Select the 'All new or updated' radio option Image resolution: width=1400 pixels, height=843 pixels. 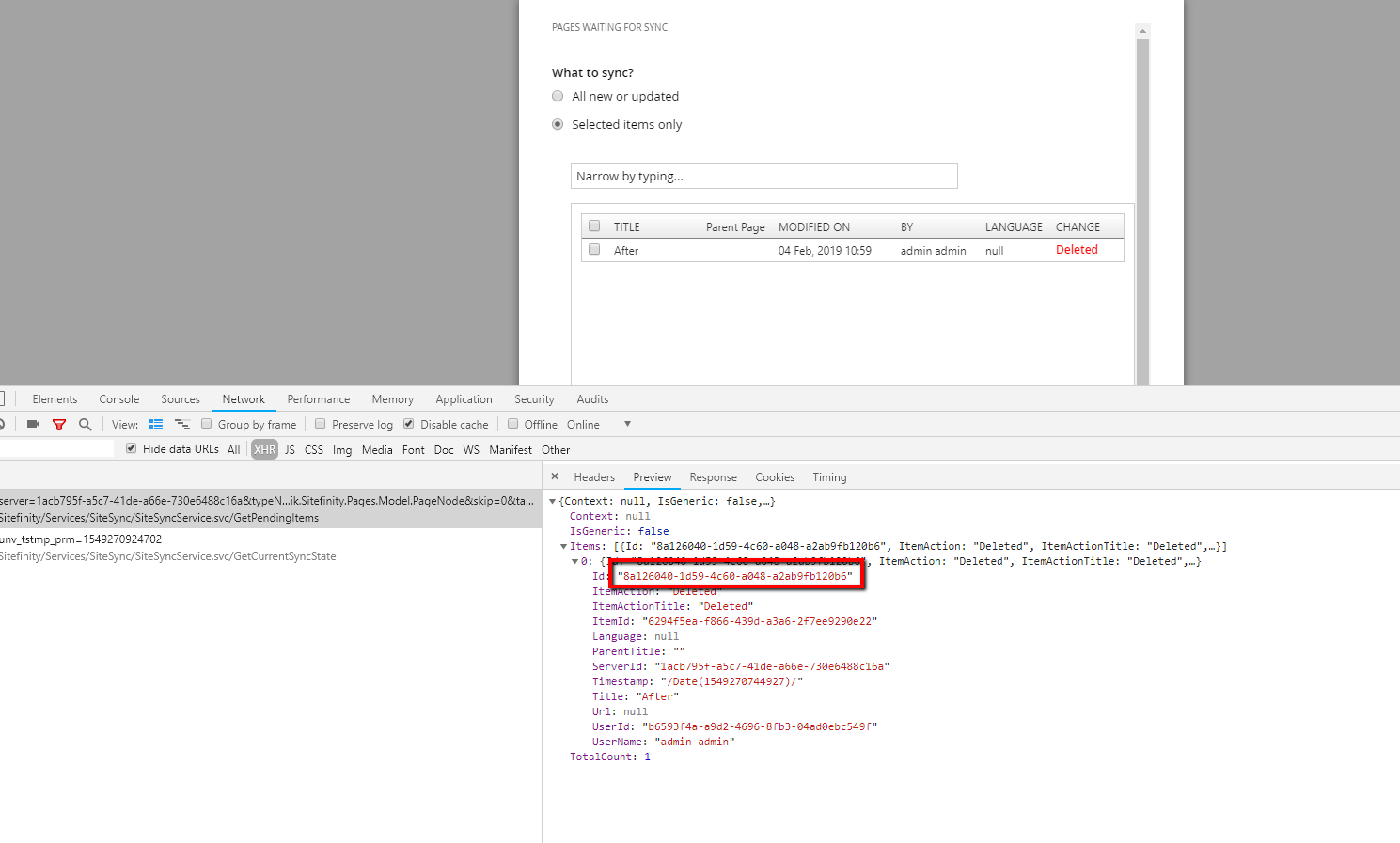tap(558, 96)
